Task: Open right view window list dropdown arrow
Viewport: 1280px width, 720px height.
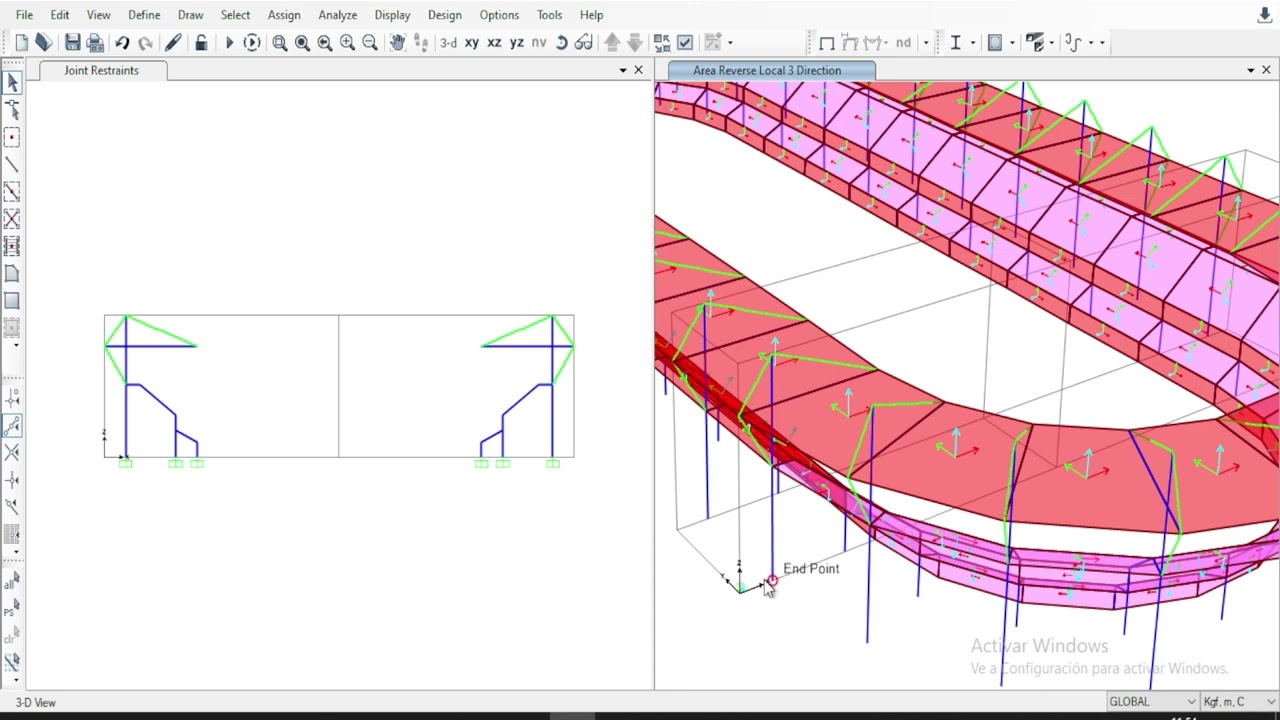Action: pyautogui.click(x=1251, y=70)
